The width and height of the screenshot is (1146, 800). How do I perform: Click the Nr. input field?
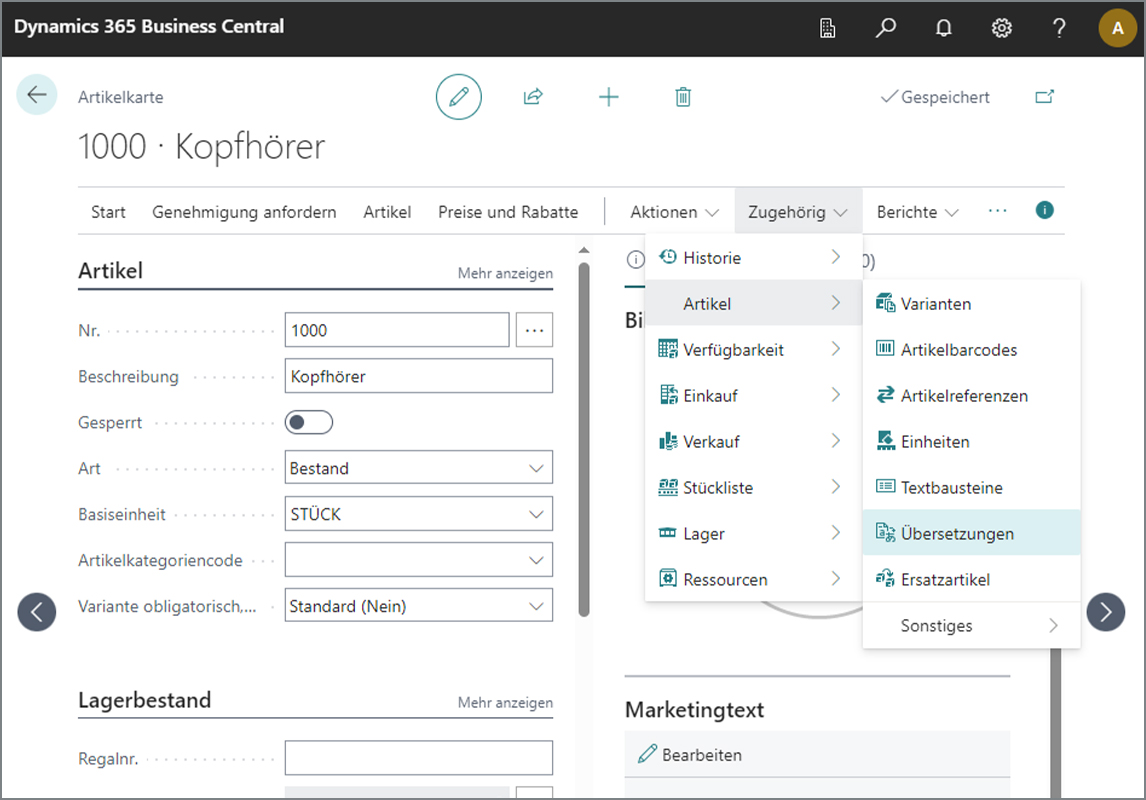coord(397,330)
